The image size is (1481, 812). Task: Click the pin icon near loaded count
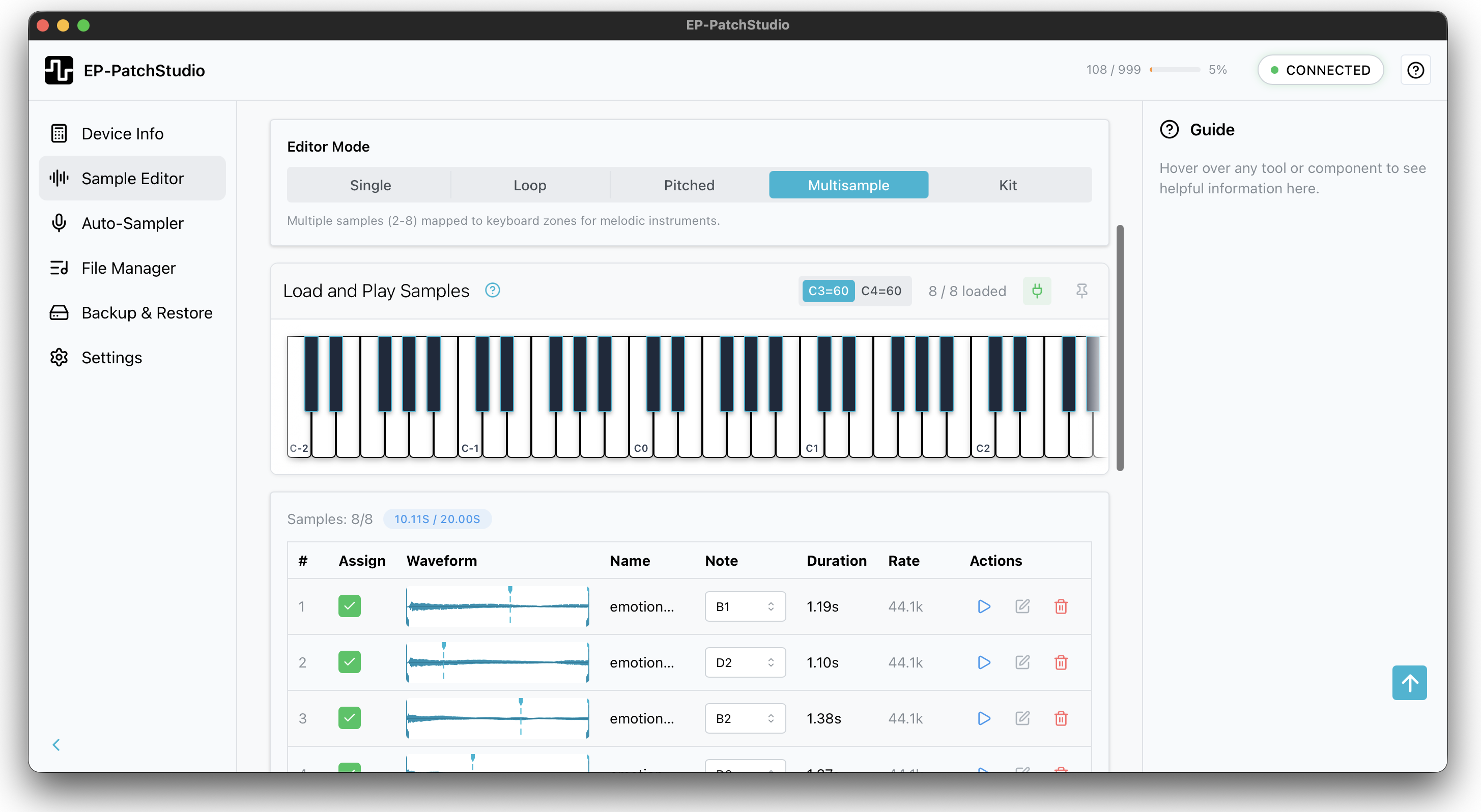[1081, 291]
